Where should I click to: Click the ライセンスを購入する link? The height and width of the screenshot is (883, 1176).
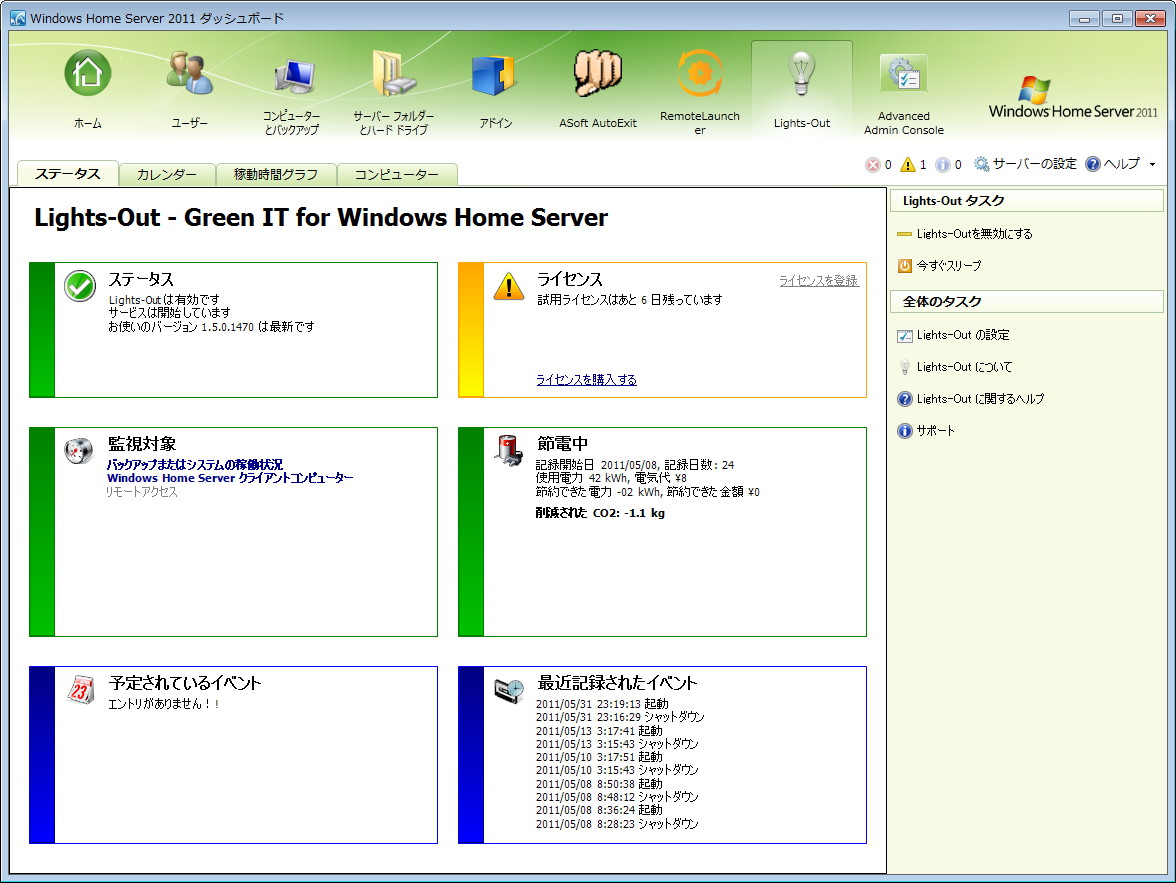pos(586,380)
